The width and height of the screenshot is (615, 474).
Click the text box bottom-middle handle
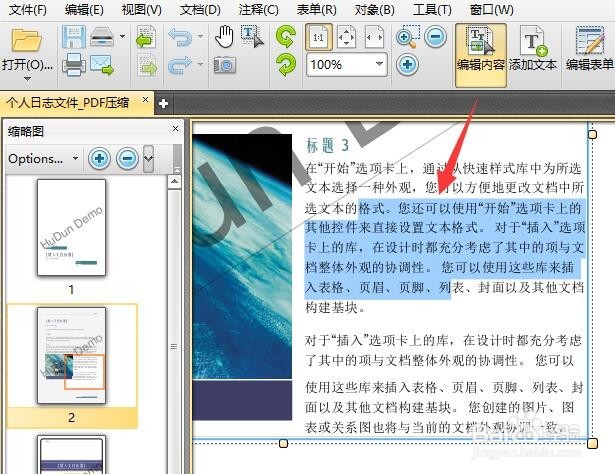(x=283, y=443)
